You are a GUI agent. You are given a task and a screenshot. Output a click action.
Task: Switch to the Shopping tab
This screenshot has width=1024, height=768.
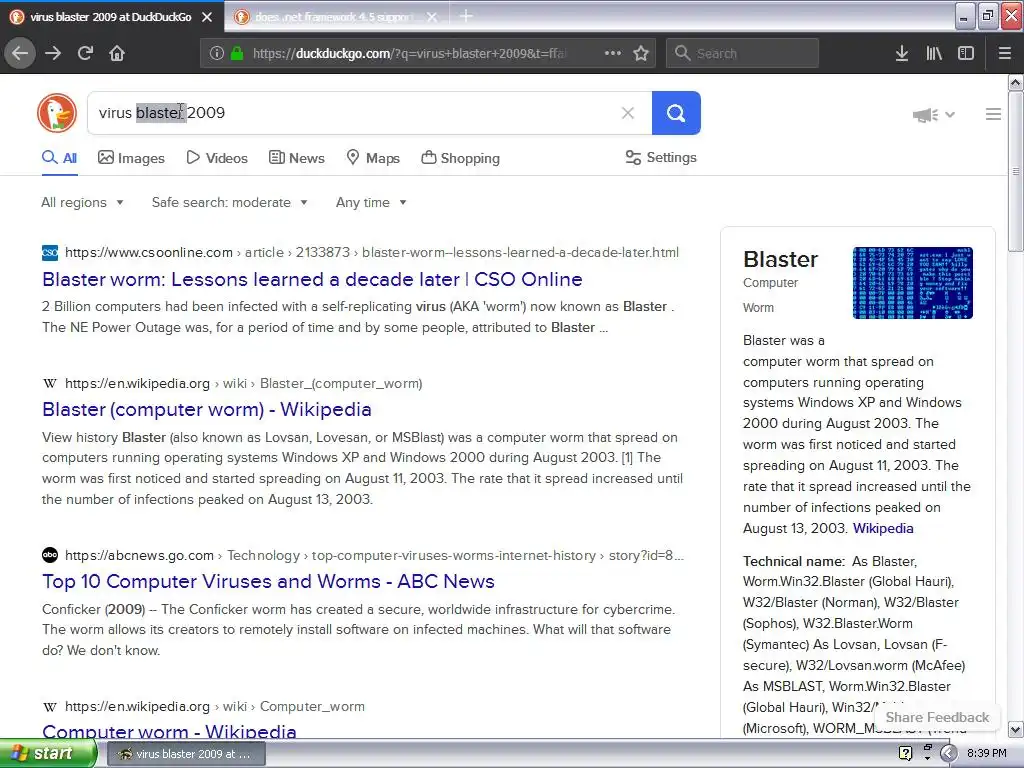pos(460,158)
